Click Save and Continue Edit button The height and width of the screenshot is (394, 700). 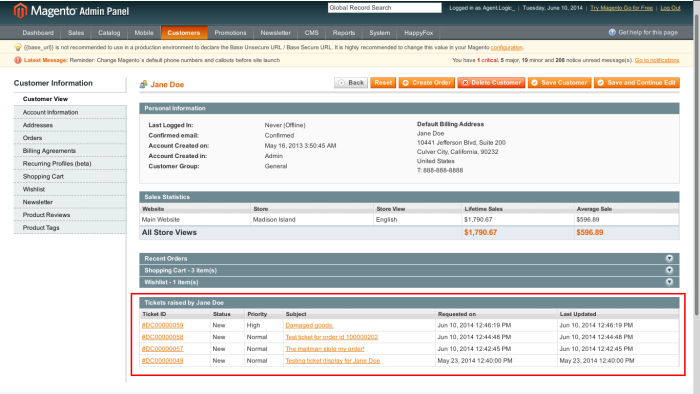click(x=637, y=83)
